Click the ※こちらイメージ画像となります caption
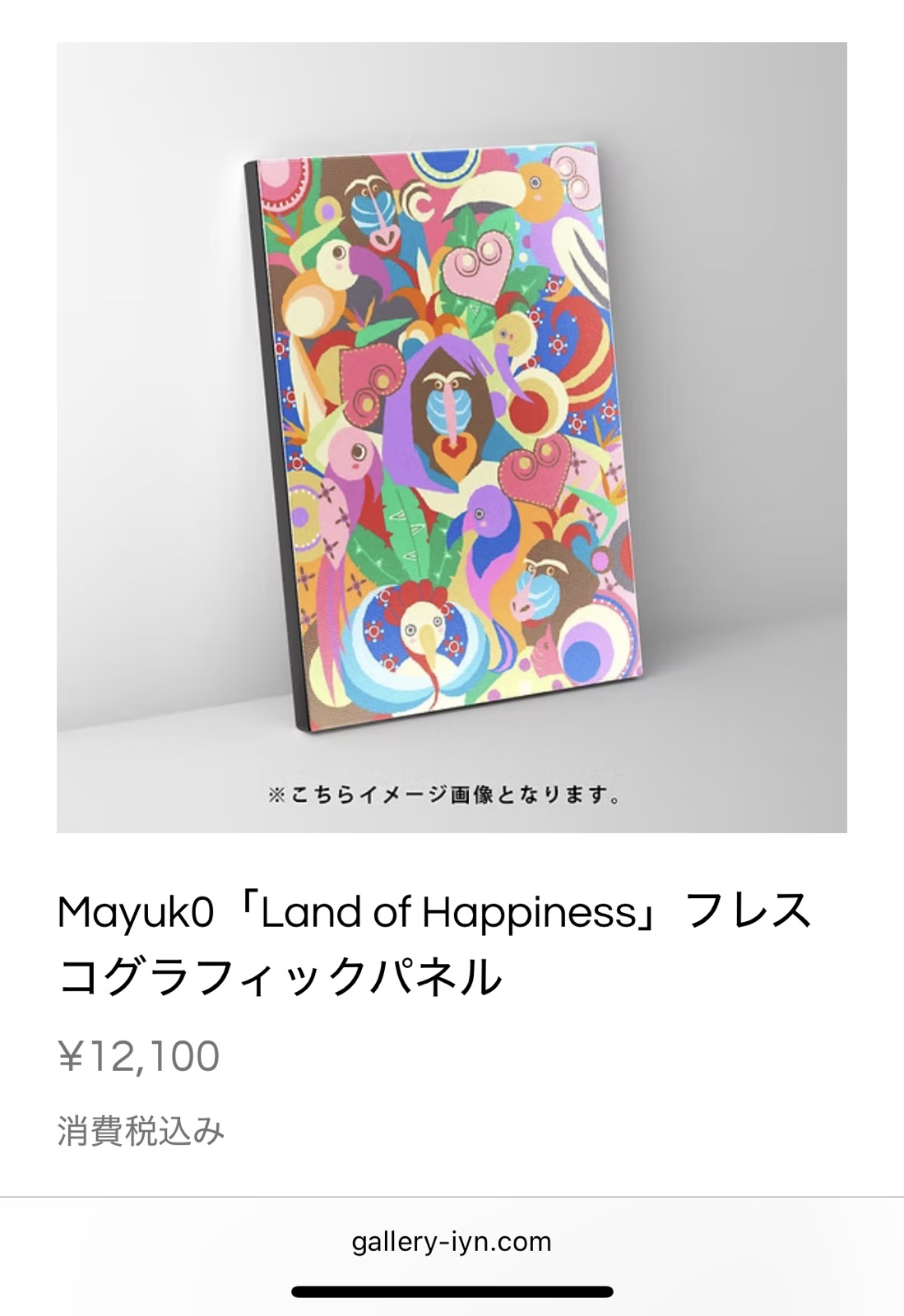 point(444,795)
